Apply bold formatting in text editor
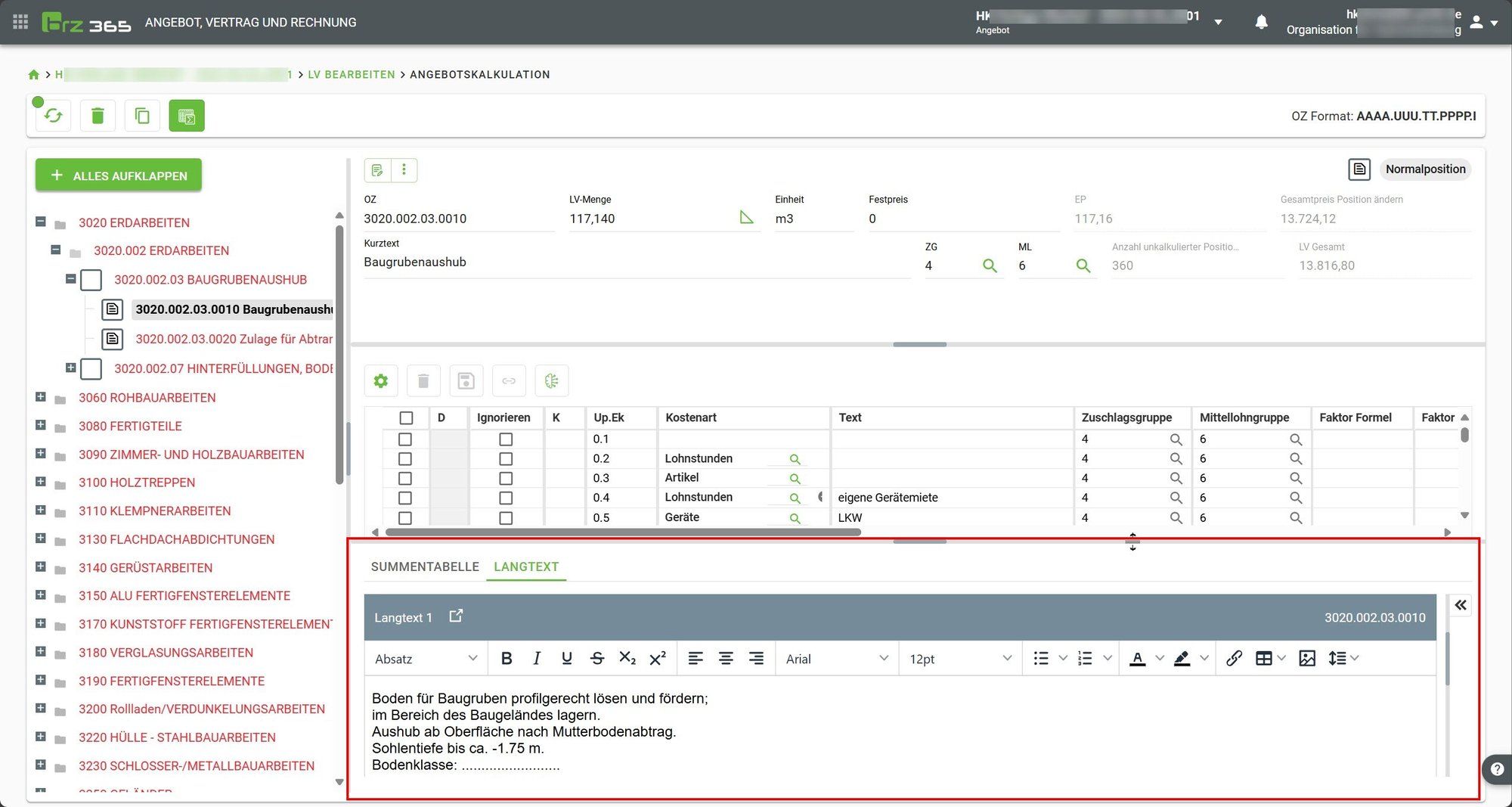Screen dimensions: 1512x807 [x=507, y=659]
